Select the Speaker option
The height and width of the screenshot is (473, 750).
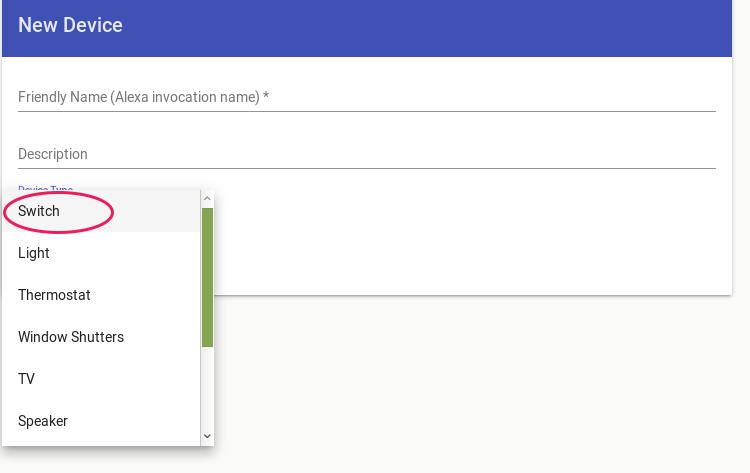coord(43,421)
